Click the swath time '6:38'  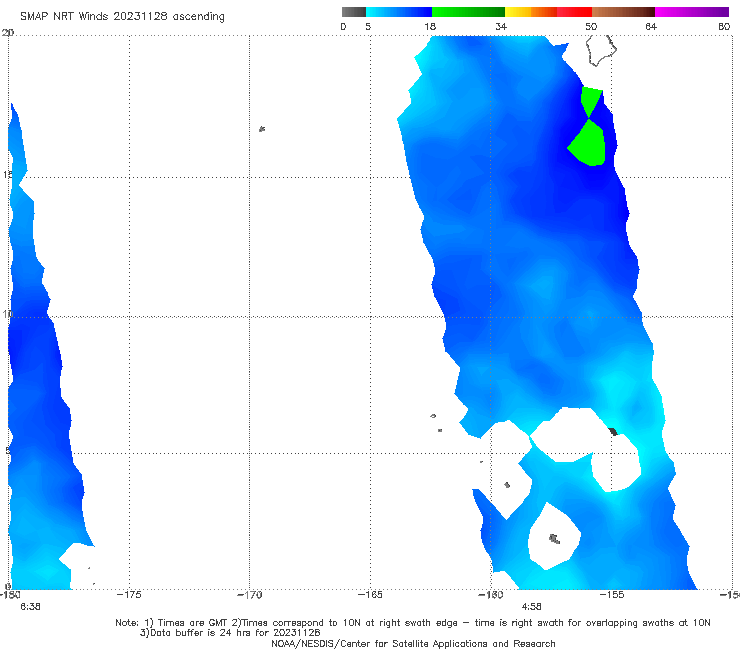click(x=30, y=607)
